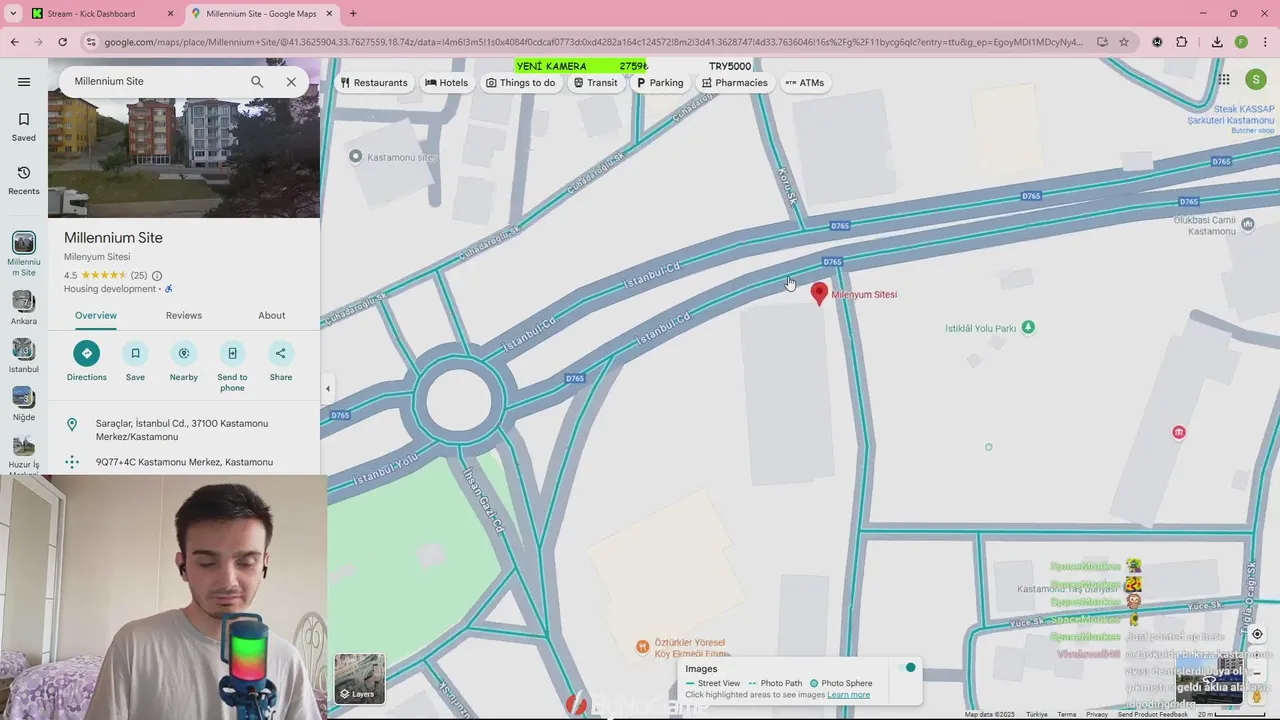Filter by Parking chip
Screen dimensions: 1280x720
coord(660,83)
